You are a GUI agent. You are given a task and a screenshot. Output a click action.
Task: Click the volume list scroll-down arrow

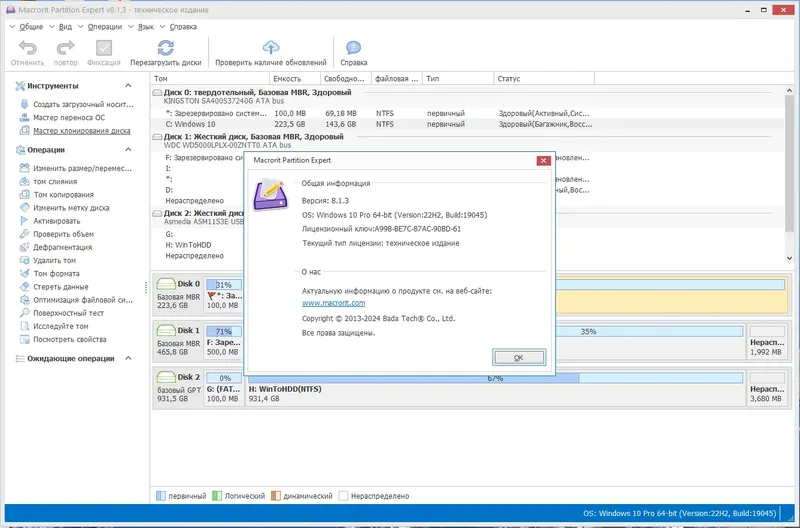point(789,258)
